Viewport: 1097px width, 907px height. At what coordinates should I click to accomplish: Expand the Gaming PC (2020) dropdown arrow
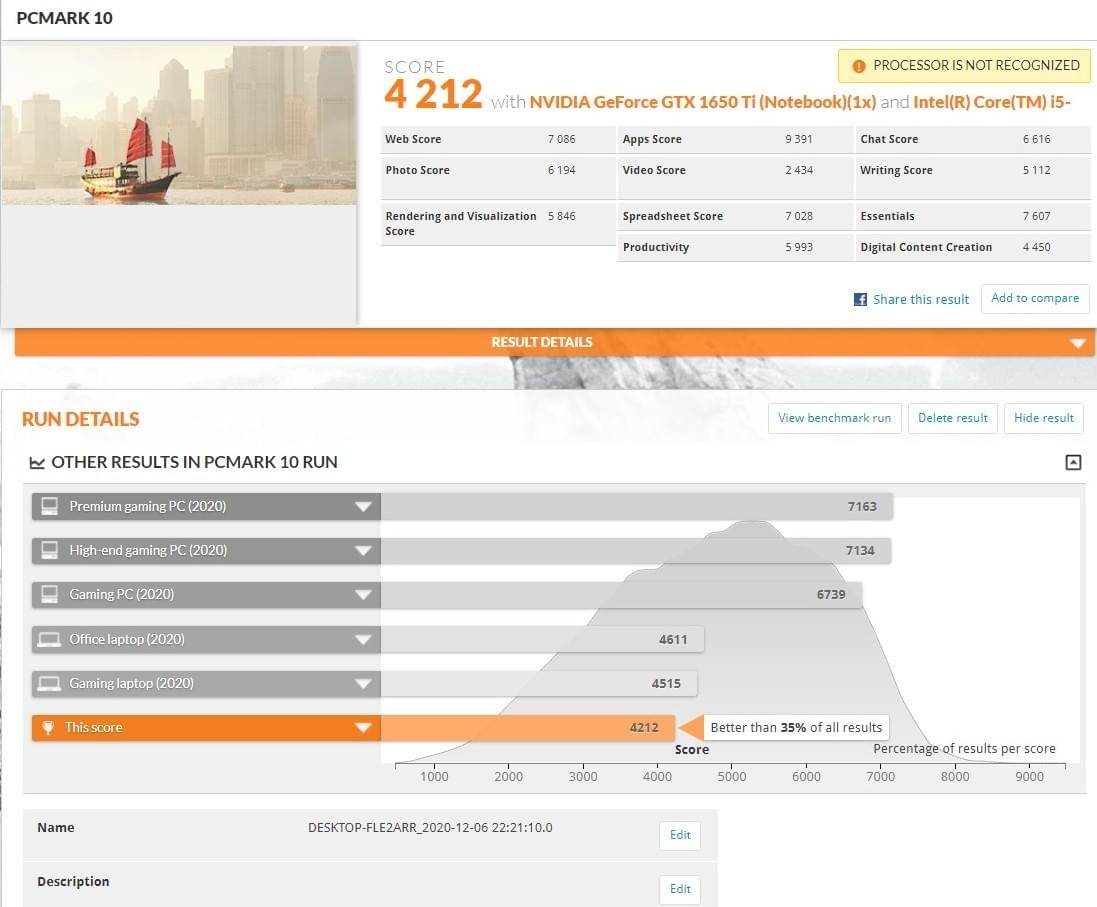click(362, 595)
